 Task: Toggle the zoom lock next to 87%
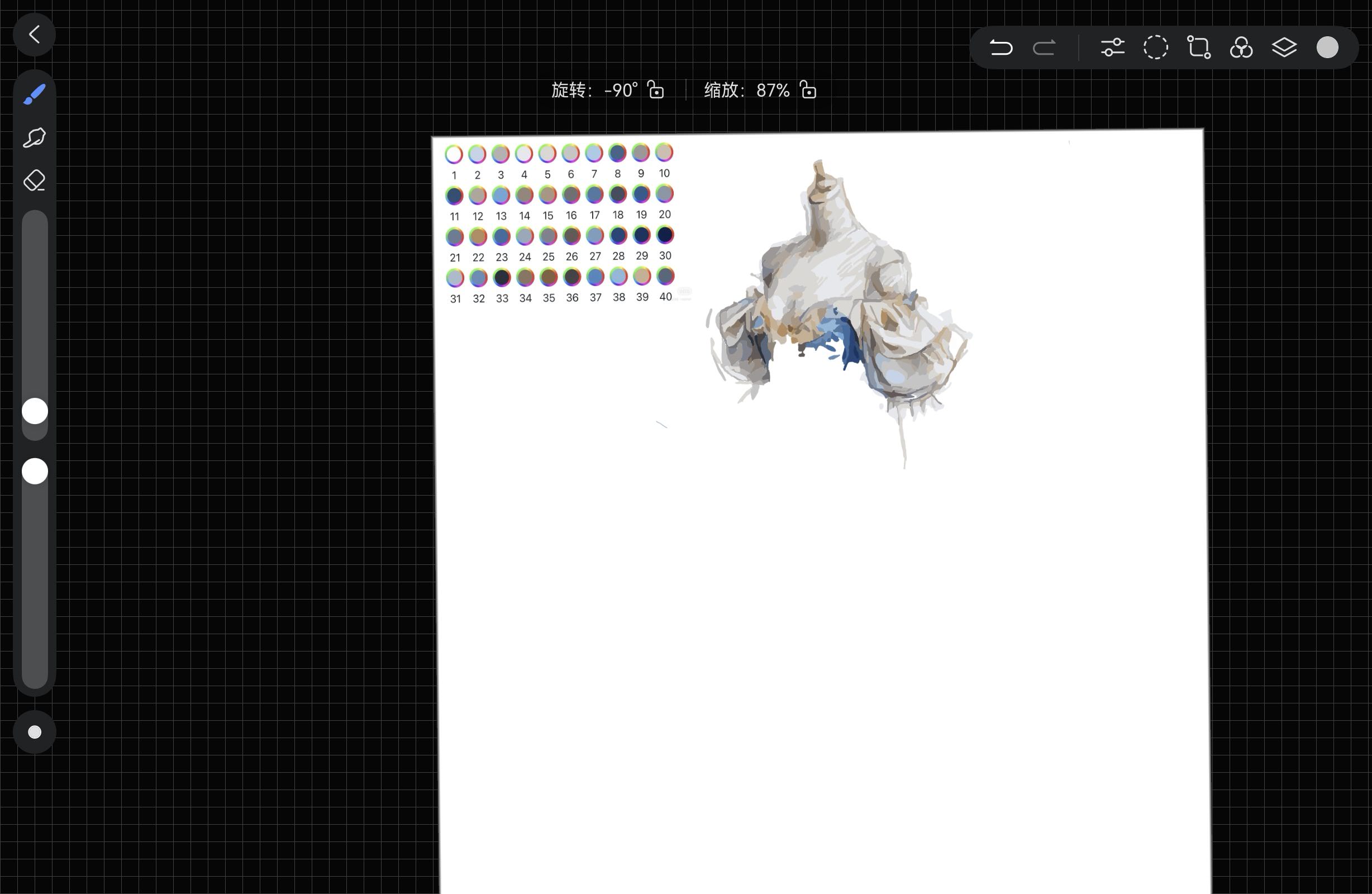(808, 89)
